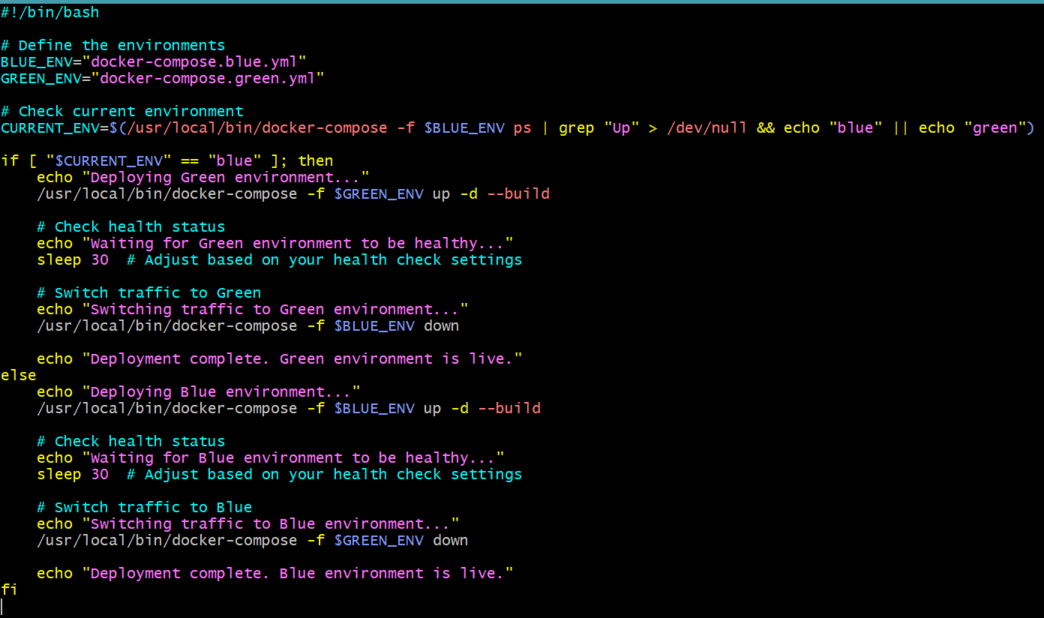
Task: Click /dev/null in the redirect
Action: (707, 128)
